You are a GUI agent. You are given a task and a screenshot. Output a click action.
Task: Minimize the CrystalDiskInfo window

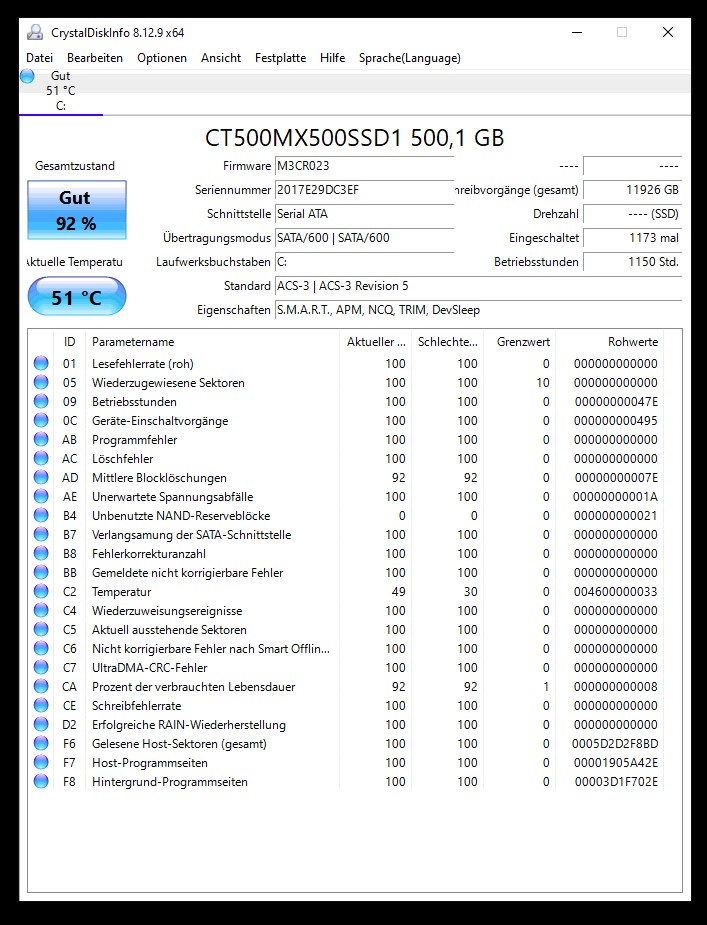[577, 32]
